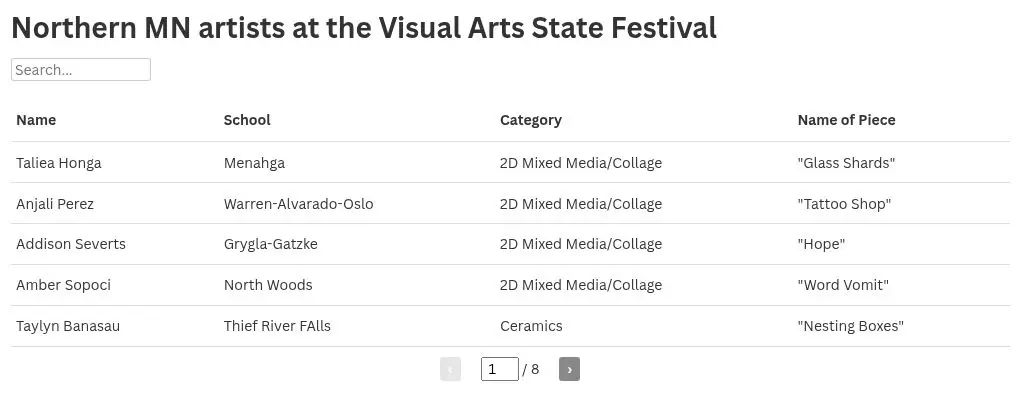Image resolution: width=1020 pixels, height=401 pixels.
Task: Go to the next table page
Action: pos(569,370)
